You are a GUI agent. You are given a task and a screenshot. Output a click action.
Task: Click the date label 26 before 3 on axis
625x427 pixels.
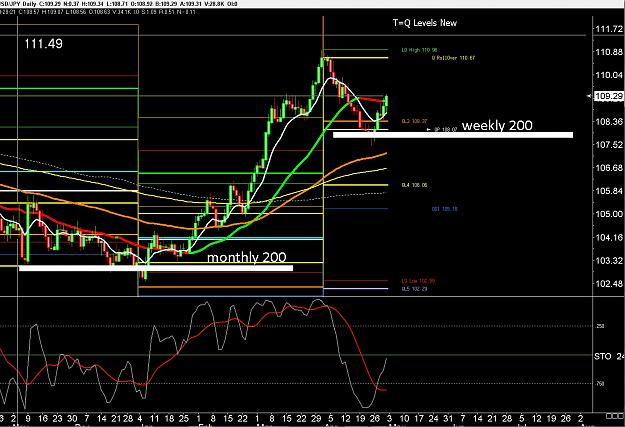coord(375,419)
